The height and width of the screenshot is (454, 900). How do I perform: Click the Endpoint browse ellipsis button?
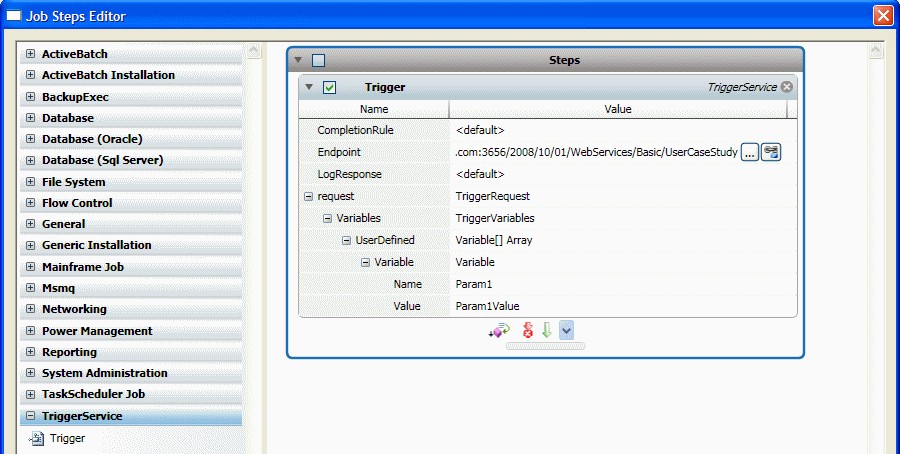(750, 152)
